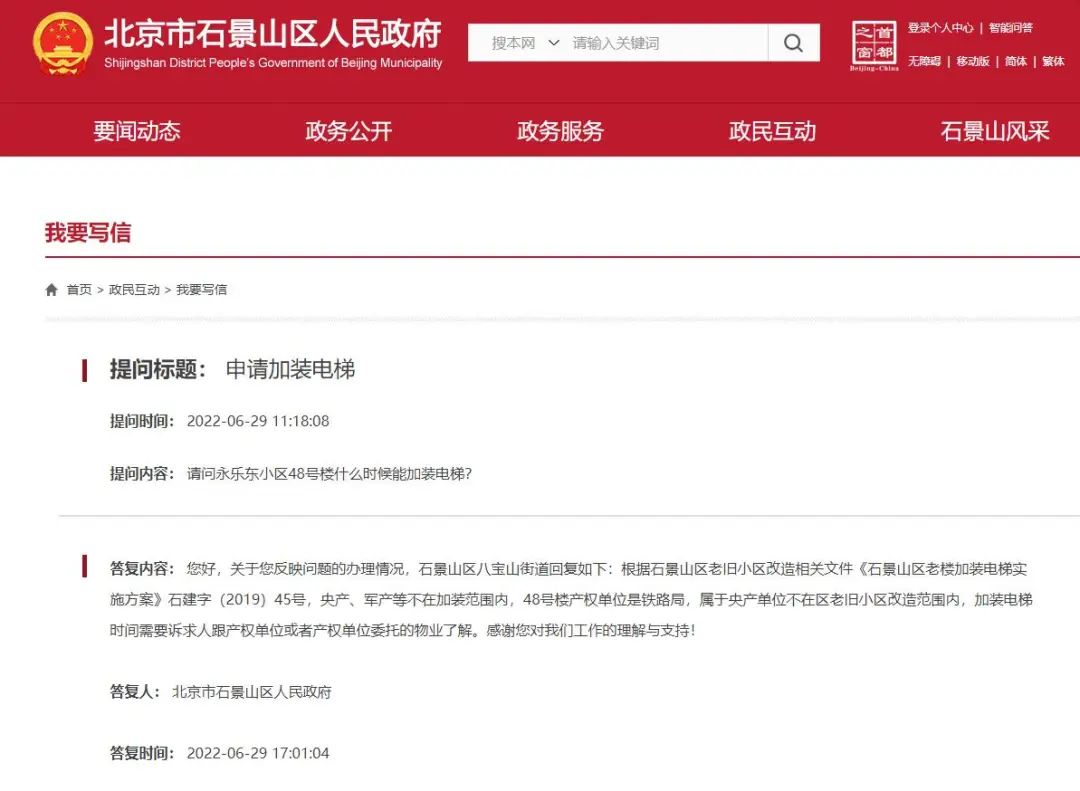The height and width of the screenshot is (791, 1080).
Task: Click the magnifier search icon
Action: coord(793,43)
